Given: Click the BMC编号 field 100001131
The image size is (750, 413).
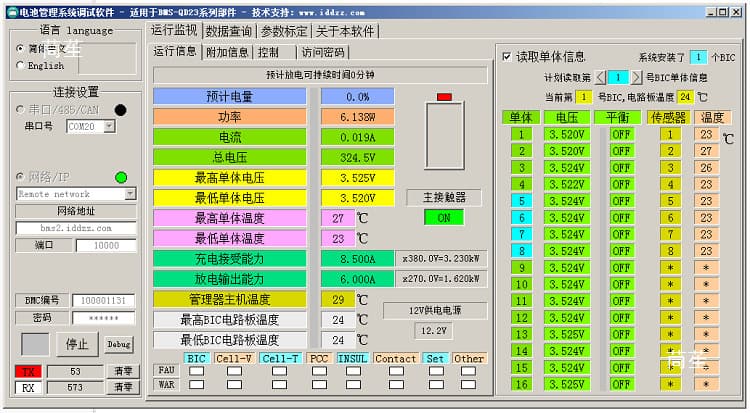Looking at the screenshot, I should tap(103, 301).
